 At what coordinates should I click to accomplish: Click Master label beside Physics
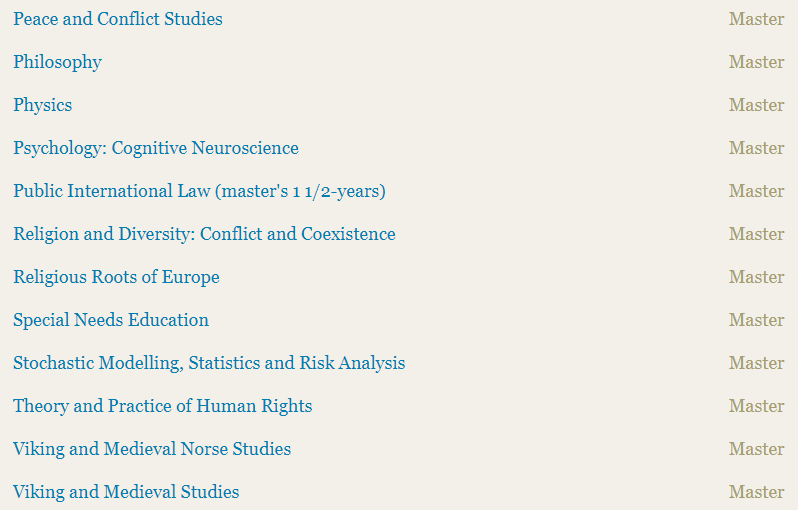coord(756,105)
